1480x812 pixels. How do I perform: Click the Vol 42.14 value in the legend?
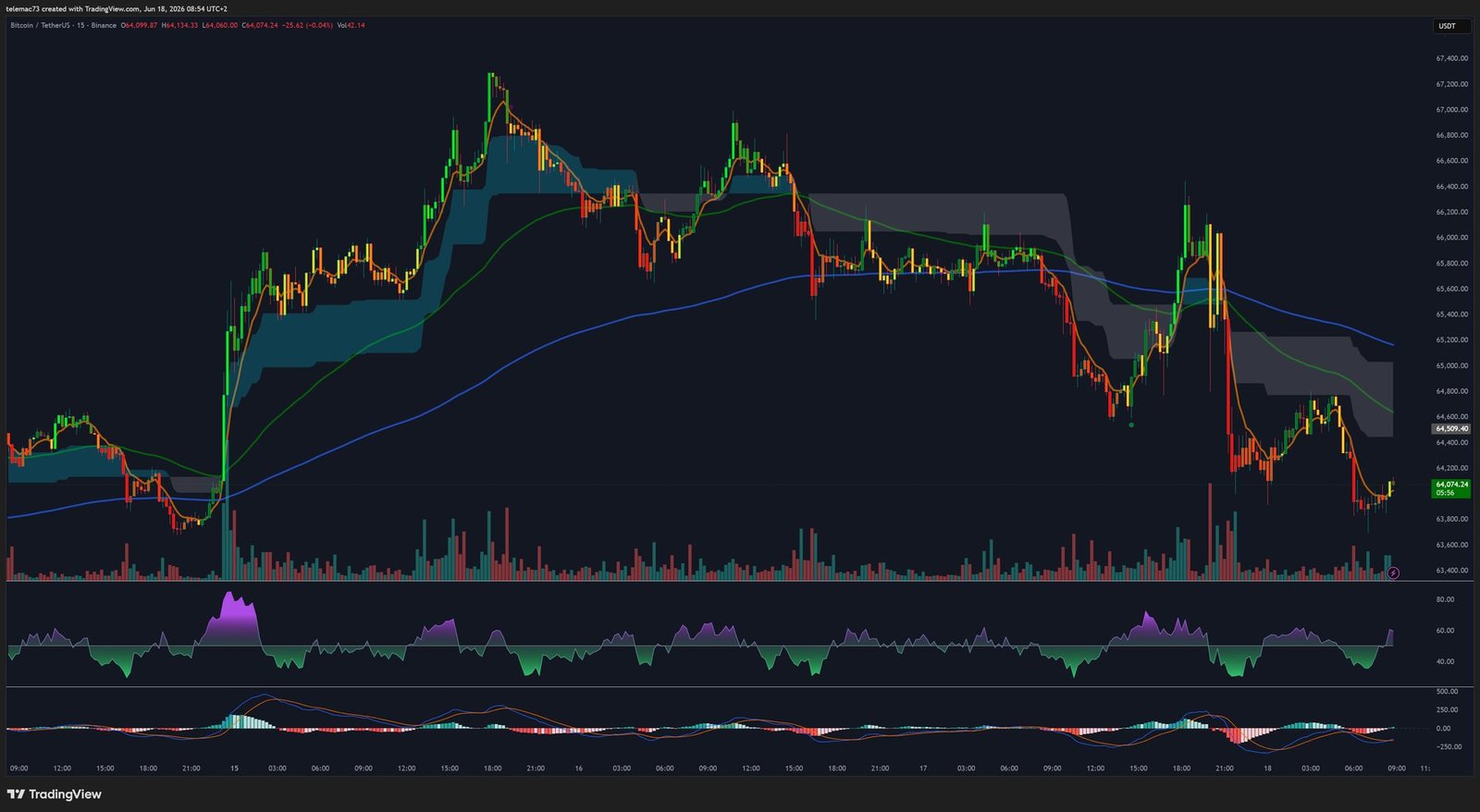[351, 25]
